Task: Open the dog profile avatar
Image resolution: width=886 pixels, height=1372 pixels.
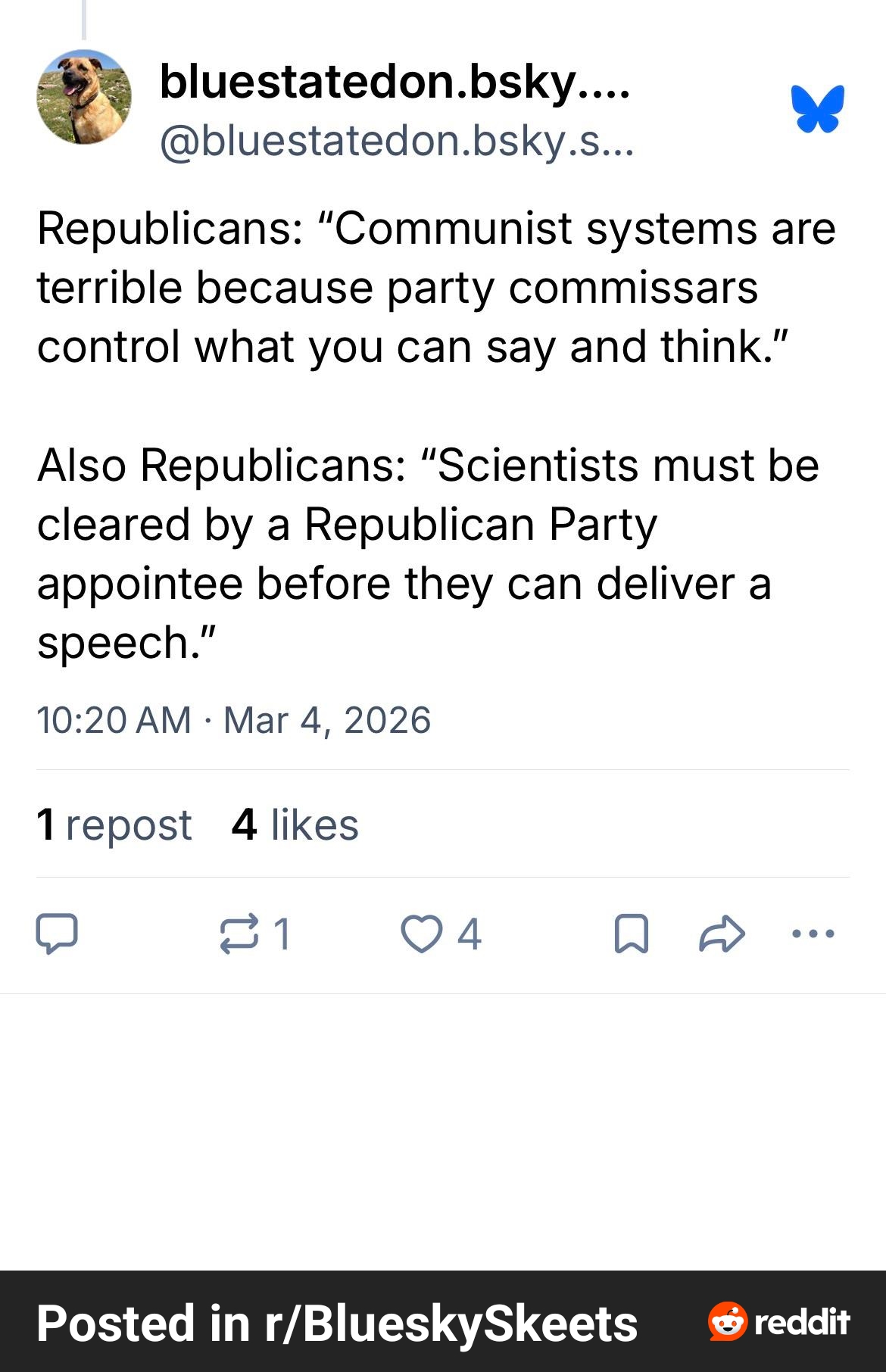Action: coord(84,97)
